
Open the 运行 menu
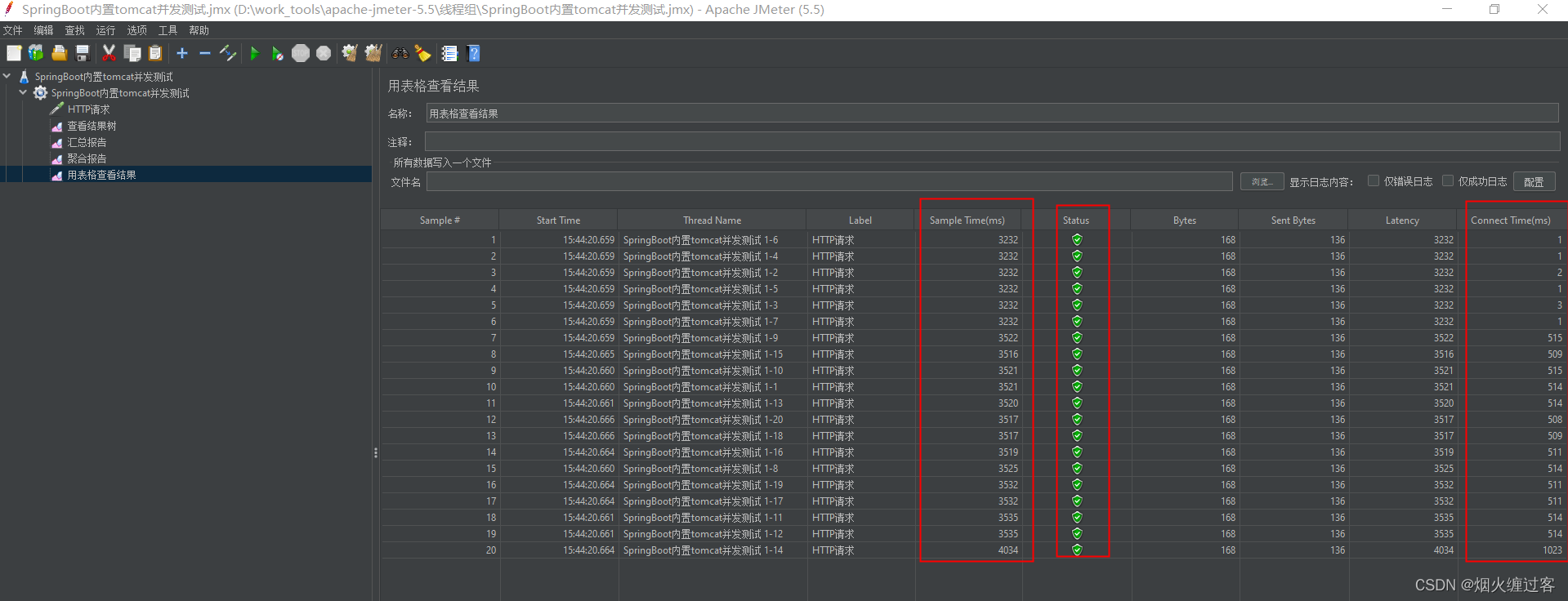[106, 30]
